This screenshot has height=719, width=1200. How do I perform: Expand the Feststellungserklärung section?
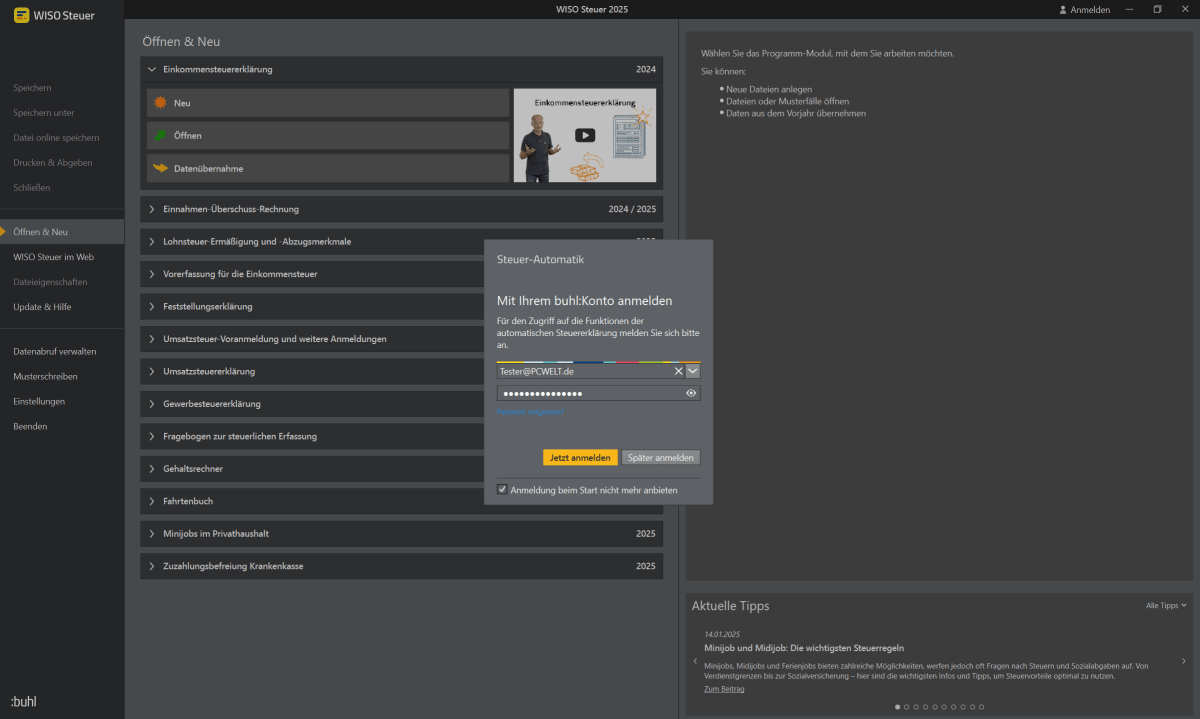tap(152, 306)
